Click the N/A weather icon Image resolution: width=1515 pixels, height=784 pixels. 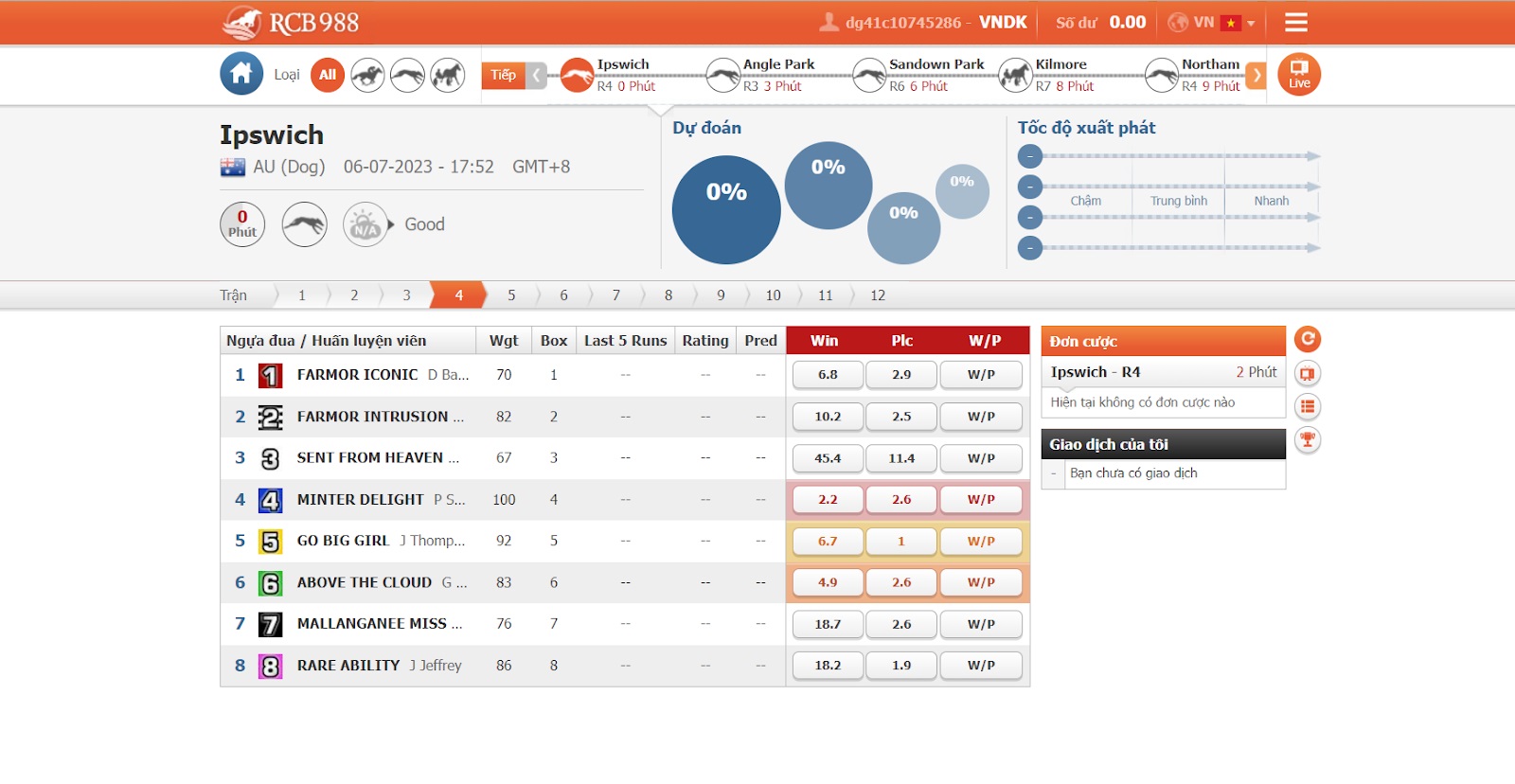[365, 224]
